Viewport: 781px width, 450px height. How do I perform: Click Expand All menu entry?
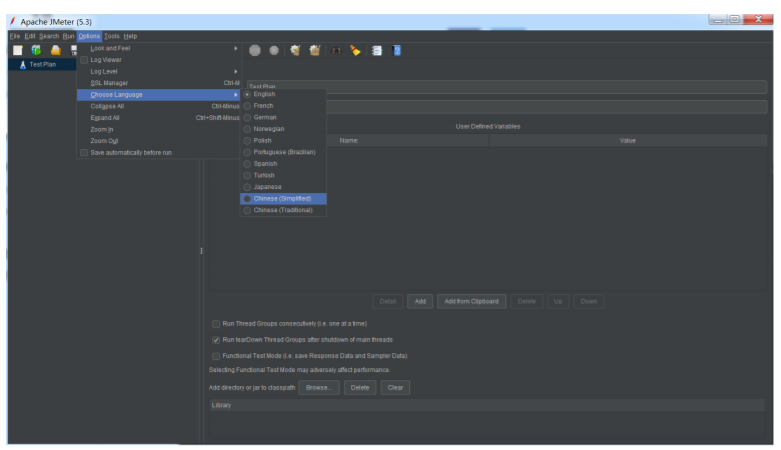(158, 118)
